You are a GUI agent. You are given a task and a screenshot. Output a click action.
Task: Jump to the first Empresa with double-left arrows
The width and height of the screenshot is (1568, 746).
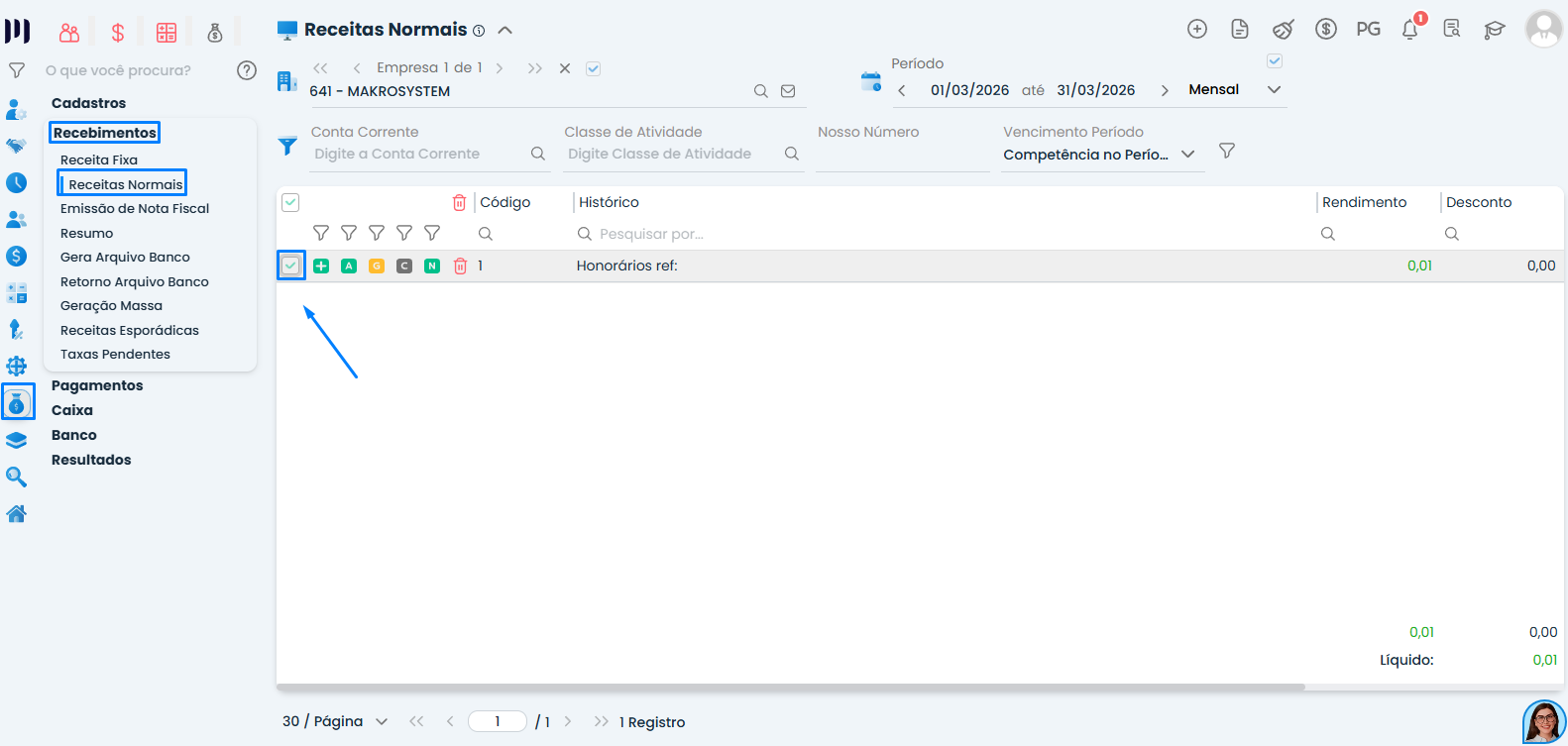(x=320, y=68)
